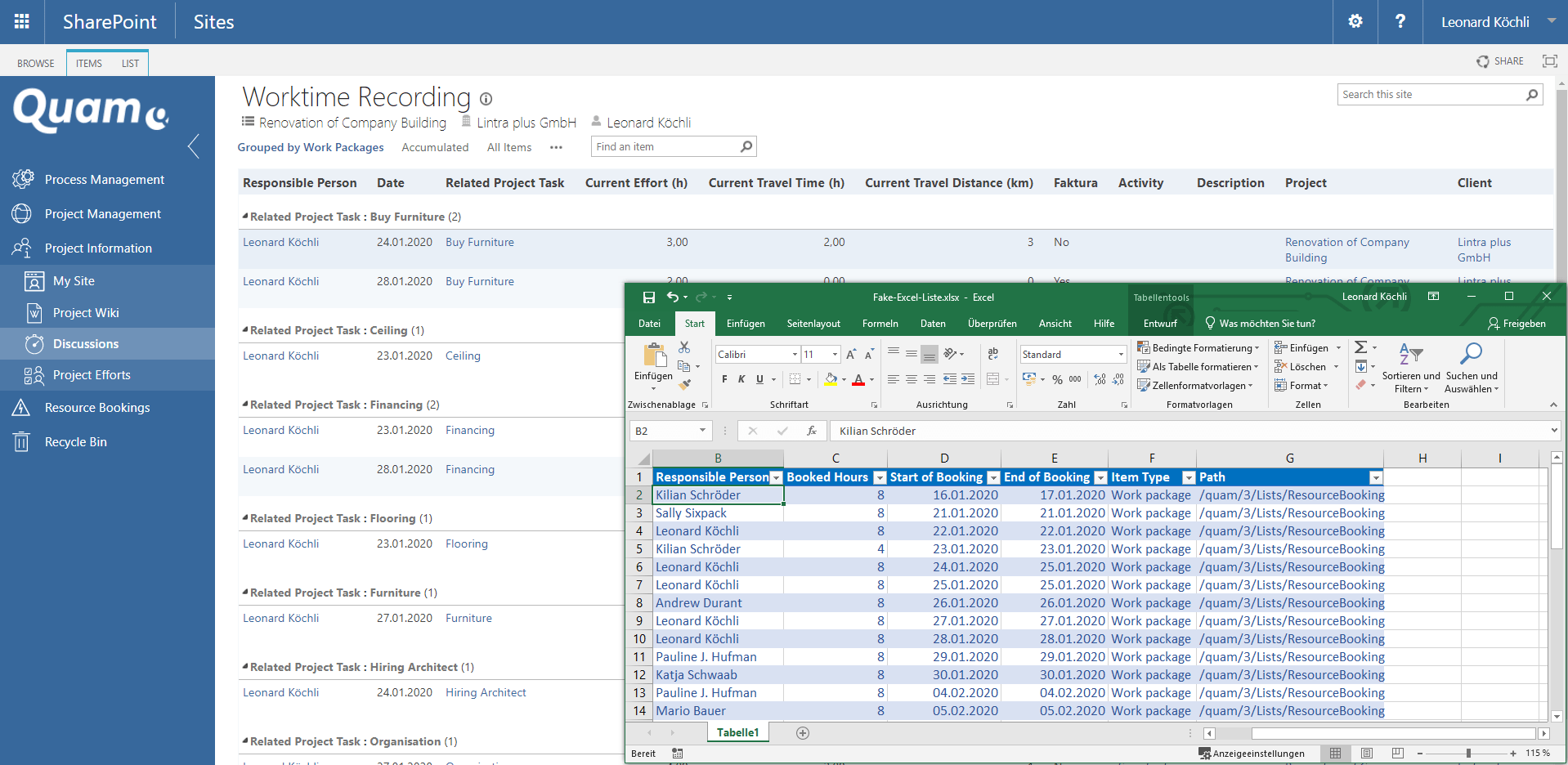Image resolution: width=1568 pixels, height=765 pixels.
Task: Toggle bold formatting (F) in Excel
Action: point(724,379)
